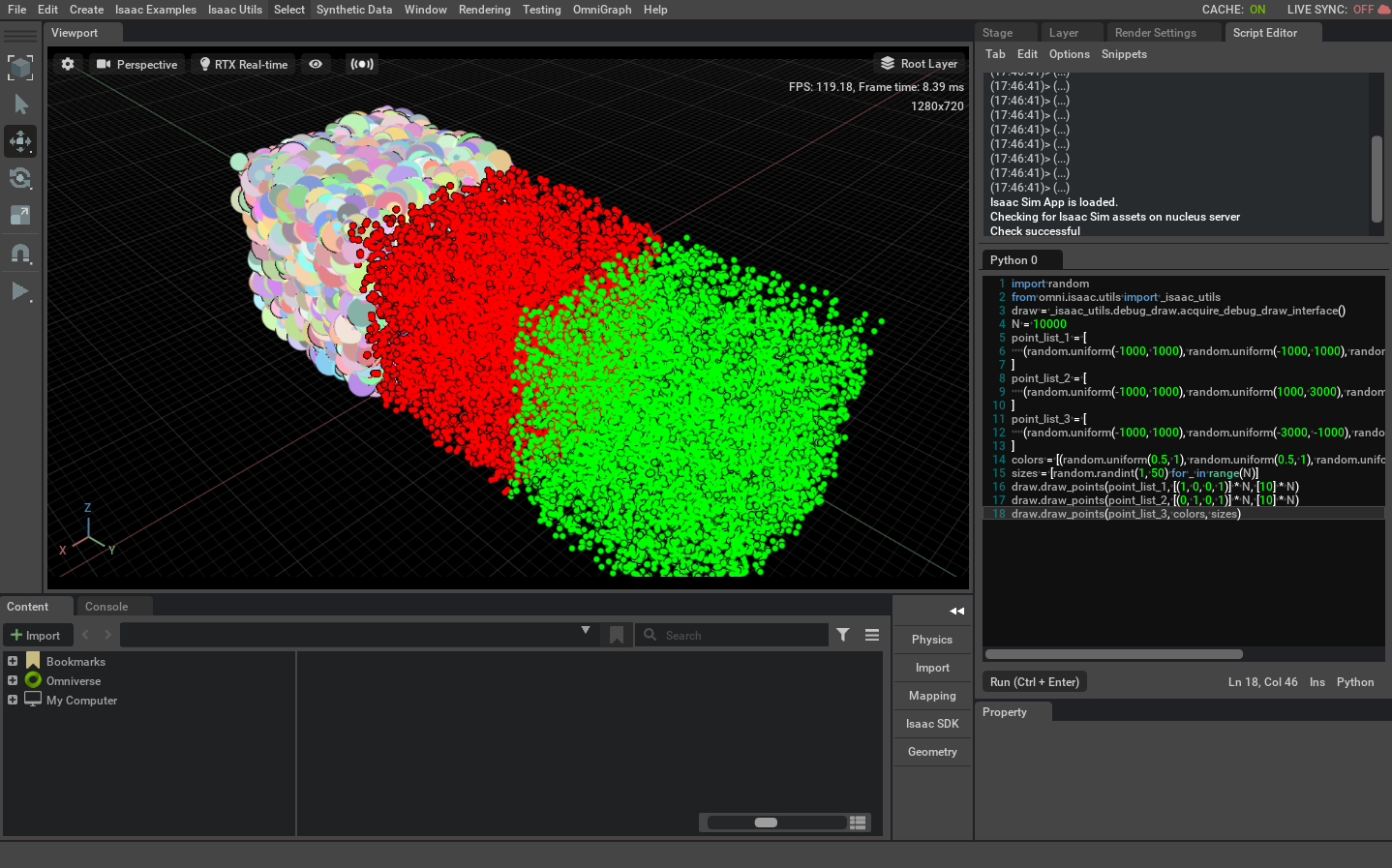Click the bookmark icon beside path
This screenshot has height=868, width=1392.
coord(617,636)
